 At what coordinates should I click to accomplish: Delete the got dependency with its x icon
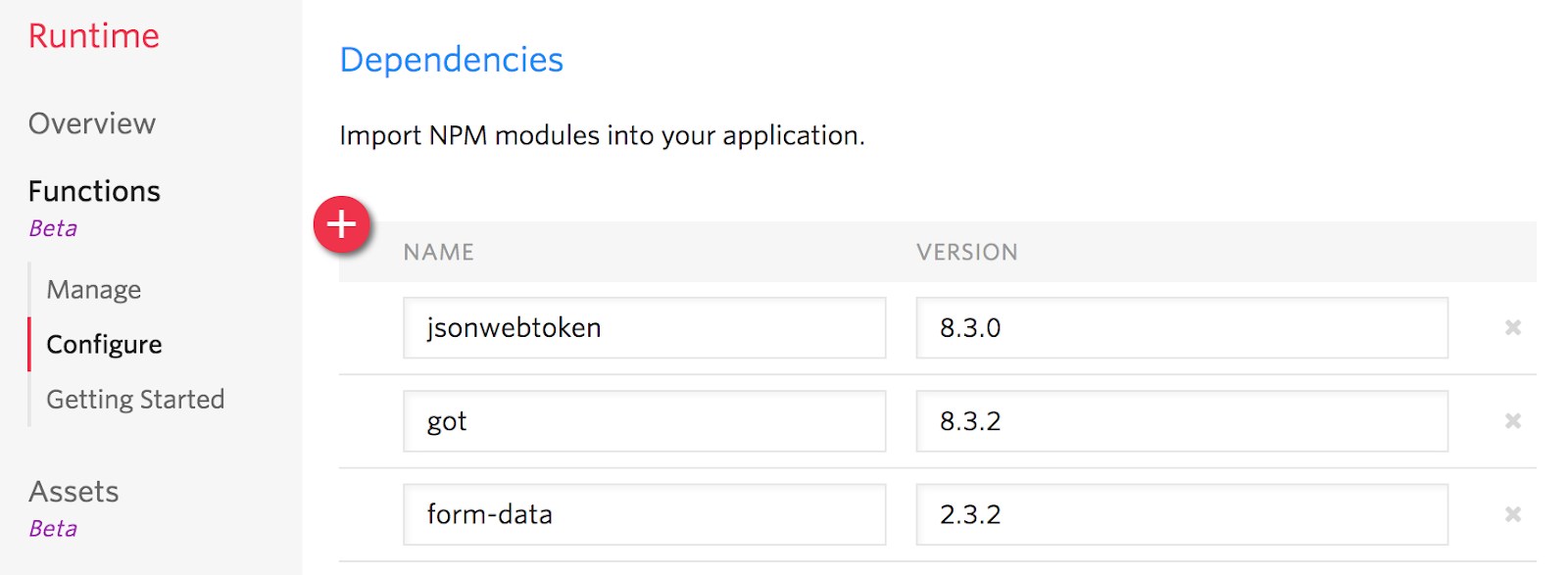pos(1513,421)
